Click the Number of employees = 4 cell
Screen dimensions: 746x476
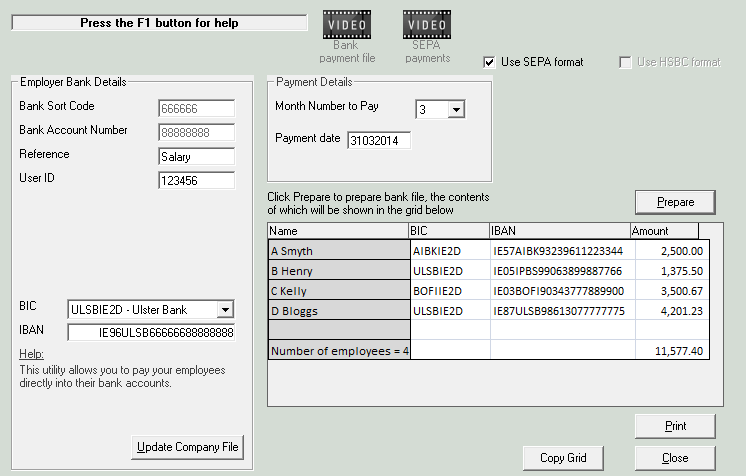click(339, 351)
